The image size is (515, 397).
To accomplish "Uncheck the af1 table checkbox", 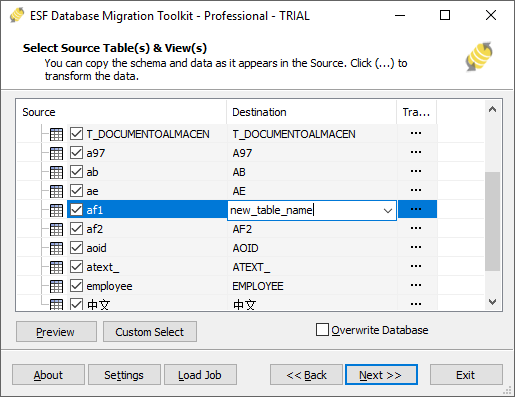I will pyautogui.click(x=76, y=210).
